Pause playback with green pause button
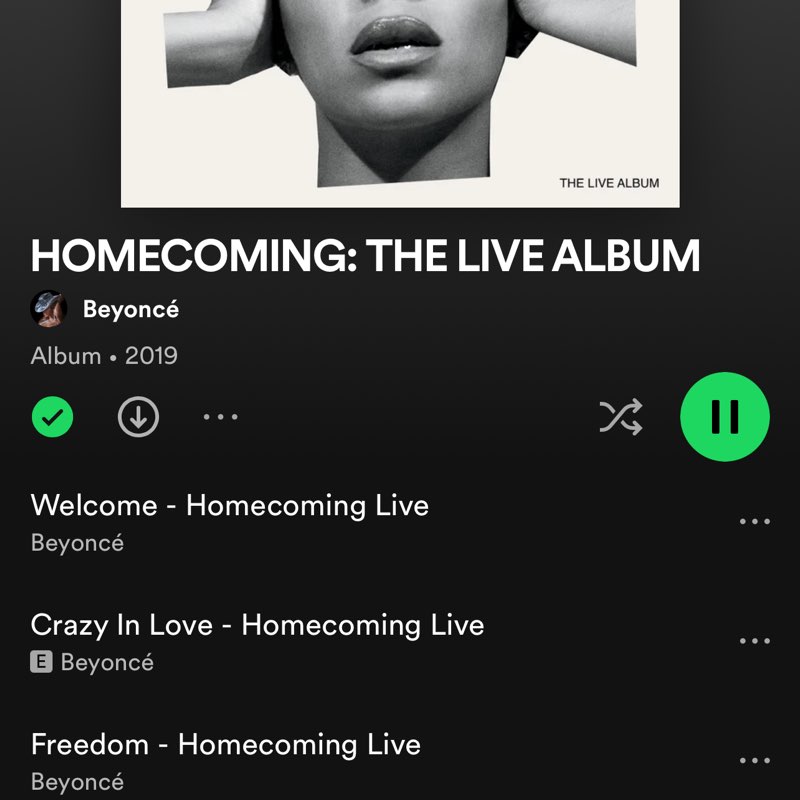This screenshot has width=800, height=800. (x=725, y=417)
